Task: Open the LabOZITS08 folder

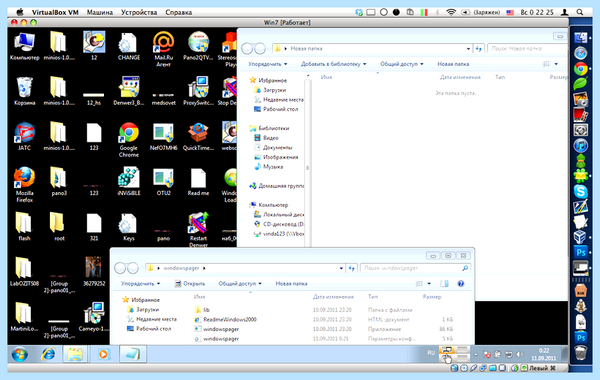Action: click(x=24, y=272)
